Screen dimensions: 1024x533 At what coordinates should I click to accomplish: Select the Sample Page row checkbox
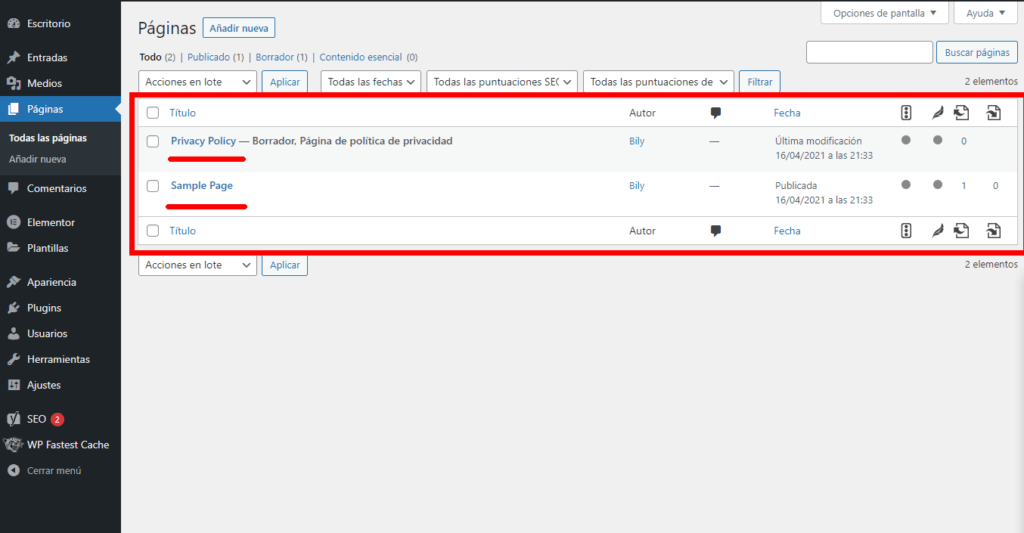coord(153,186)
